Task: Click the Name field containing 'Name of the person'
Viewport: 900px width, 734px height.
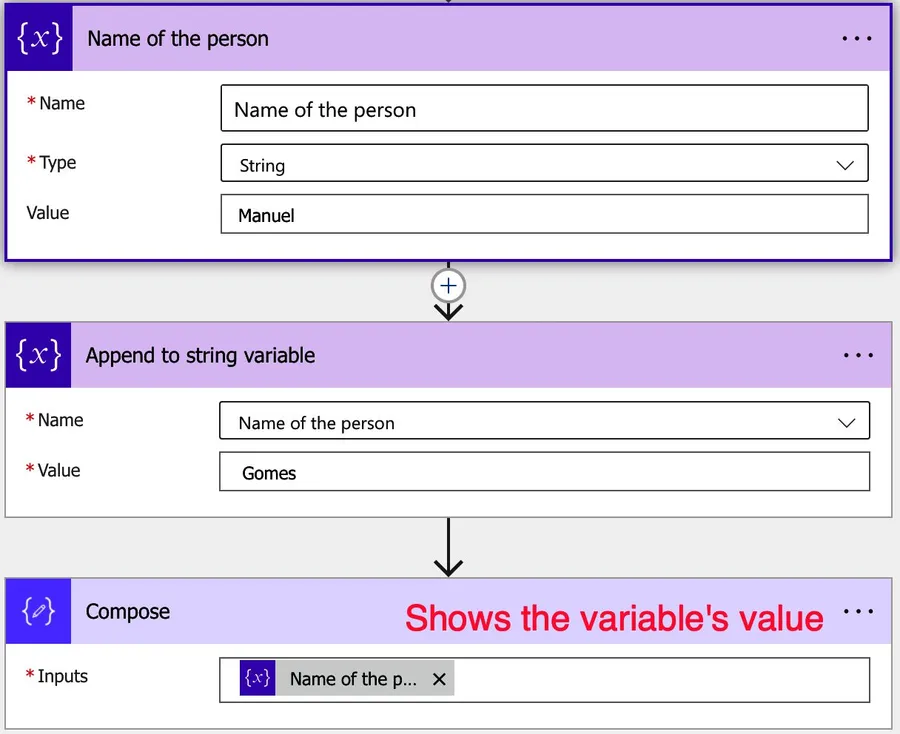Action: 544,109
